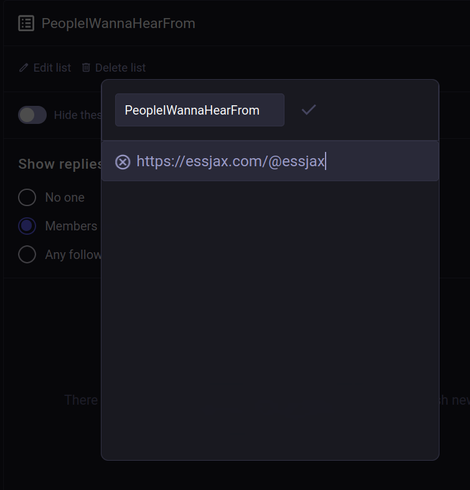Open the "Edit list" text button
This screenshot has width=470, height=490.
tap(52, 68)
